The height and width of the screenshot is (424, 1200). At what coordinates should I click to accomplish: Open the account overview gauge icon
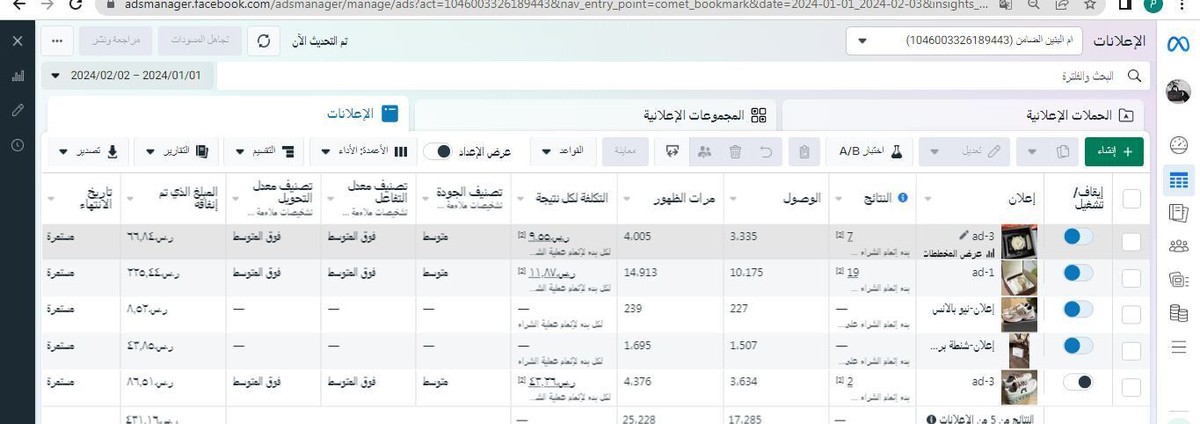(x=1177, y=144)
